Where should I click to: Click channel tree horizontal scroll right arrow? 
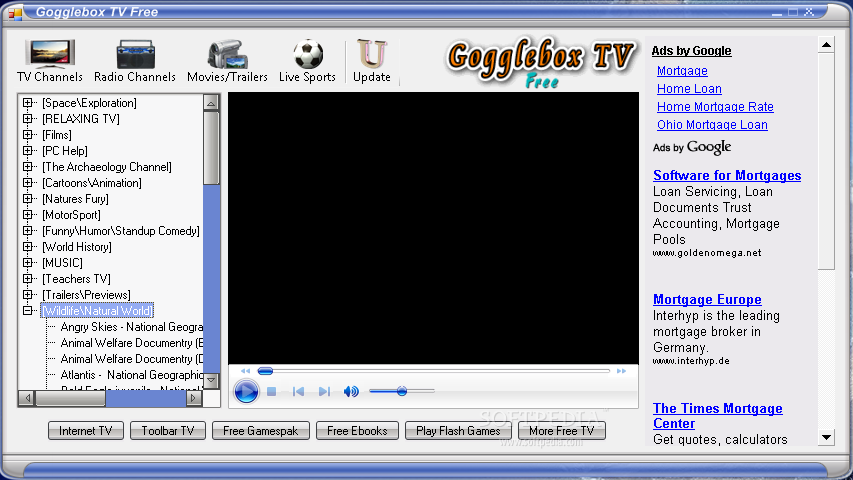pos(194,398)
